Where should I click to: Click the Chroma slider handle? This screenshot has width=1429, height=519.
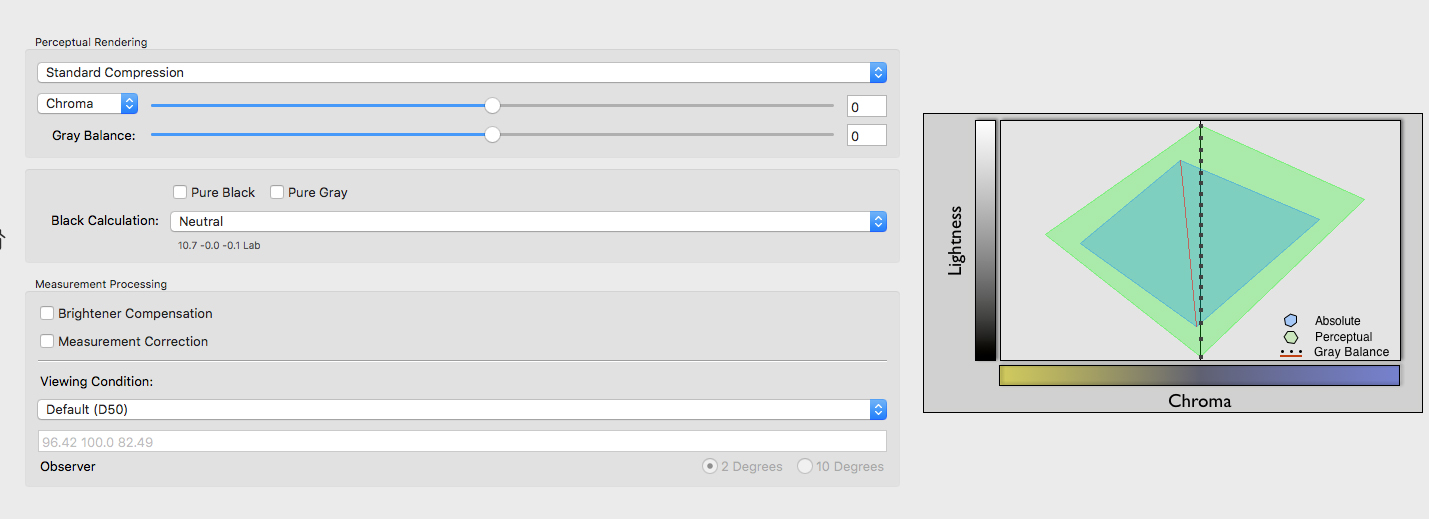[x=492, y=105]
